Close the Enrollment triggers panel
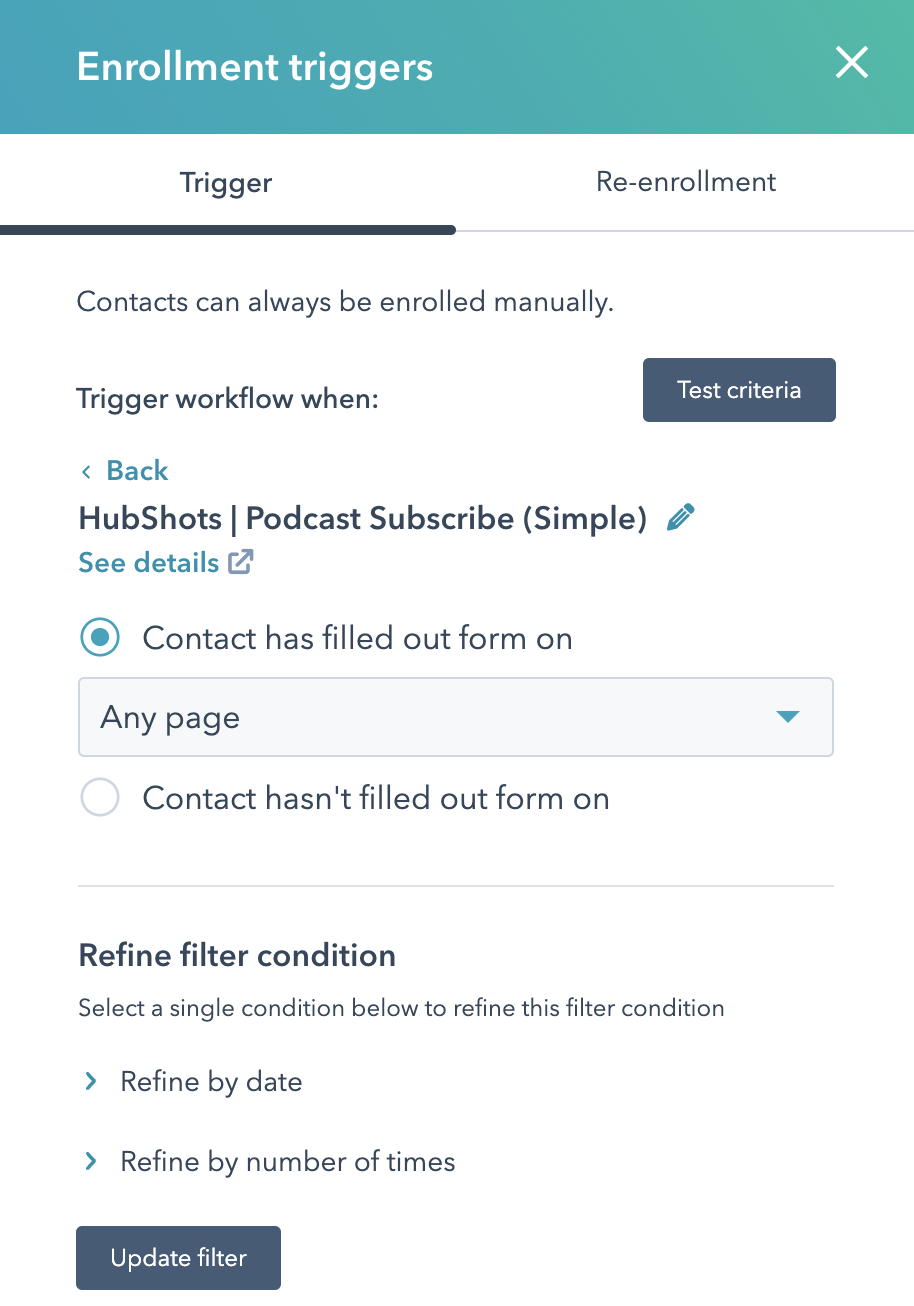Screen dimensions: 914x1306 coord(852,65)
